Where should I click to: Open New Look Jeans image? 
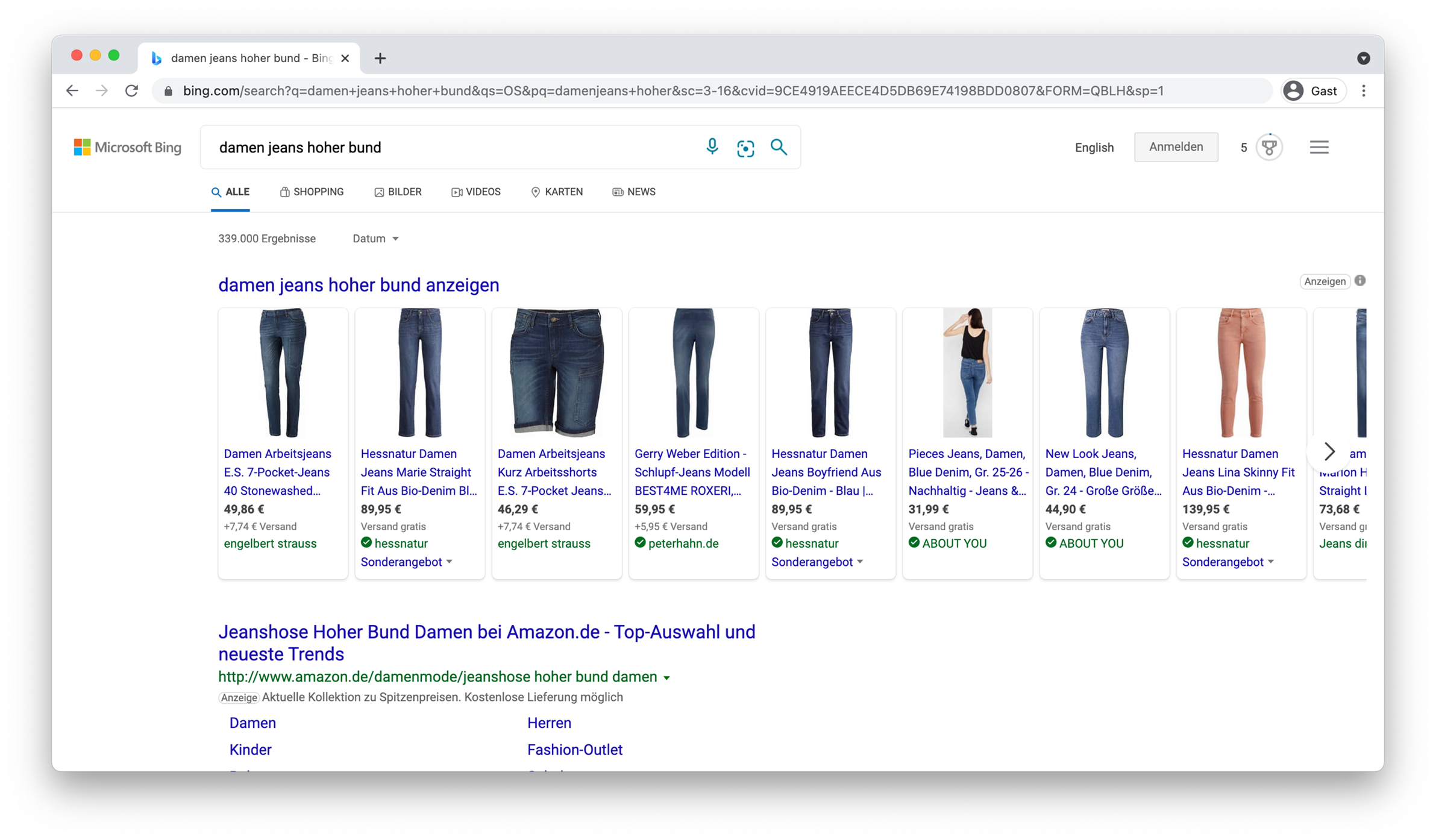pyautogui.click(x=1104, y=372)
